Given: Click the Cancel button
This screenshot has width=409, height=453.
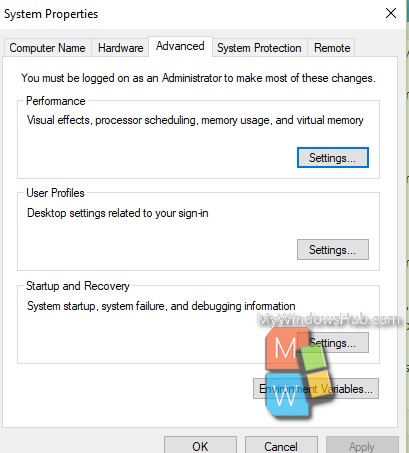Looking at the screenshot, I should [x=281, y=445].
